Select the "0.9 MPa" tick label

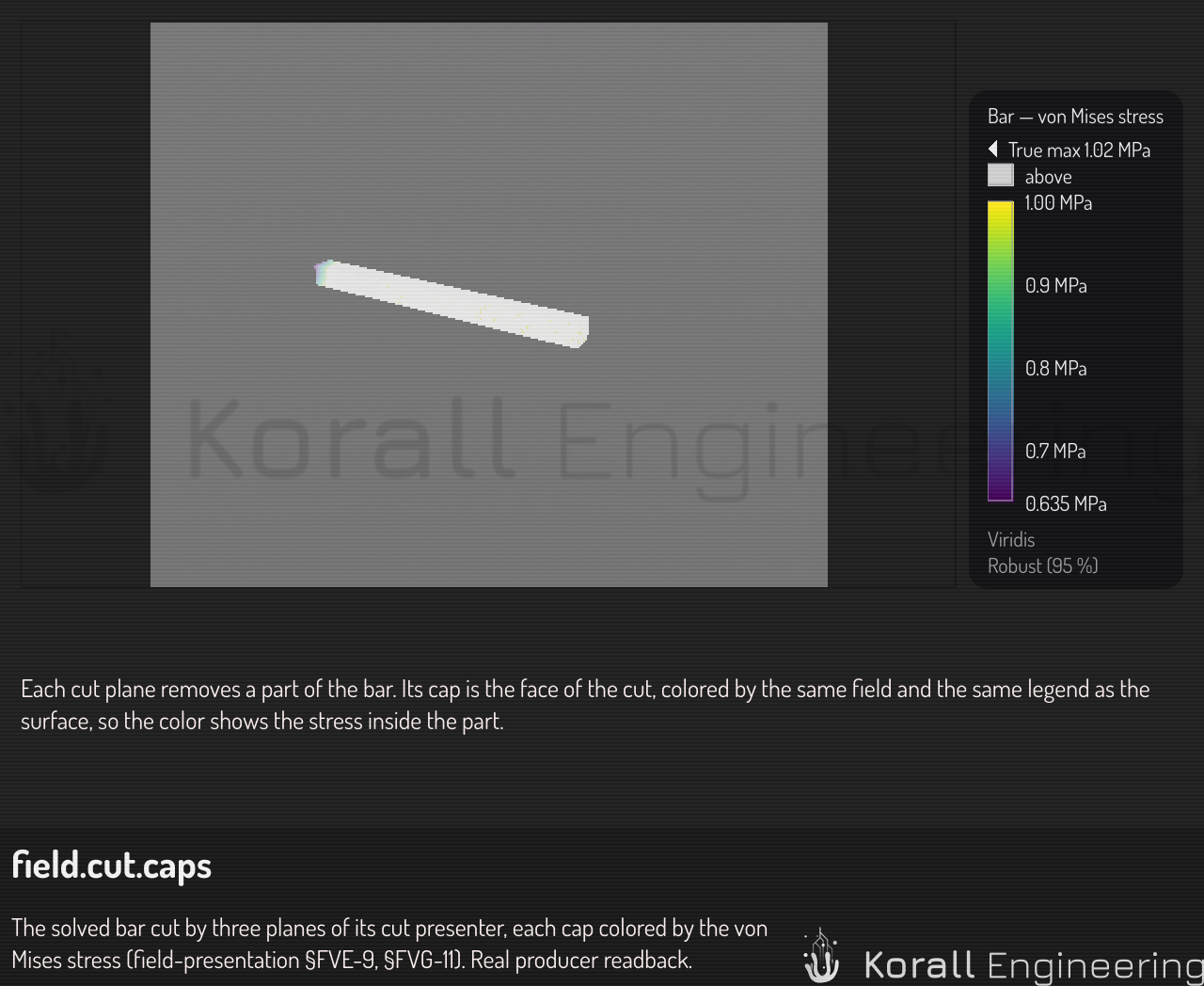tap(1055, 286)
